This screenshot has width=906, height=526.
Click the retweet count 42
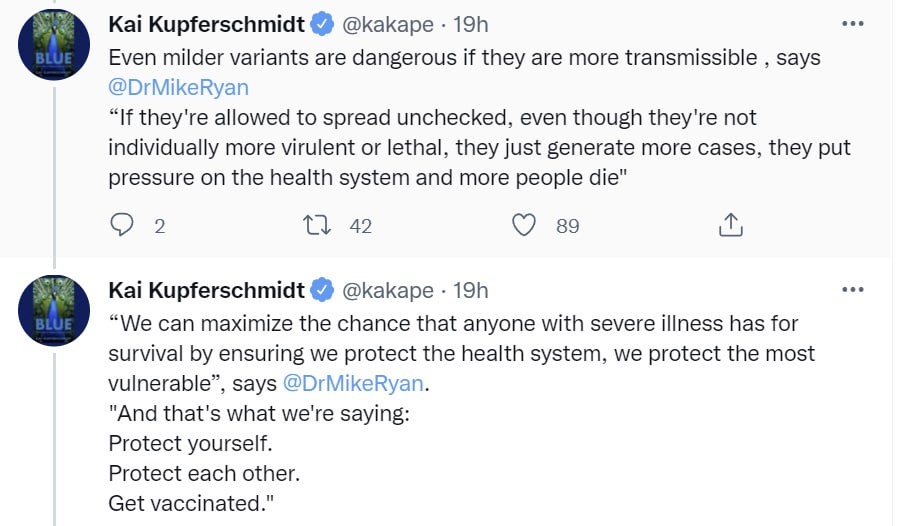point(361,226)
